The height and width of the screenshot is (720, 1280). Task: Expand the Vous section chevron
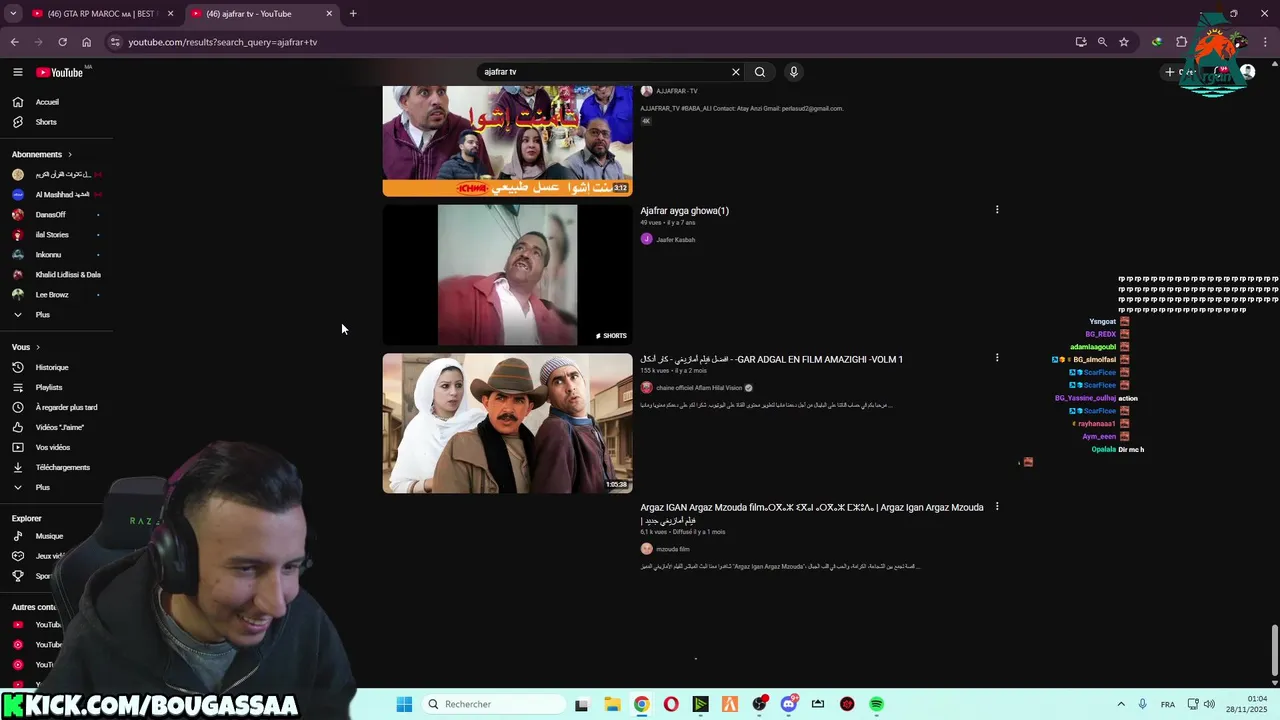click(38, 347)
